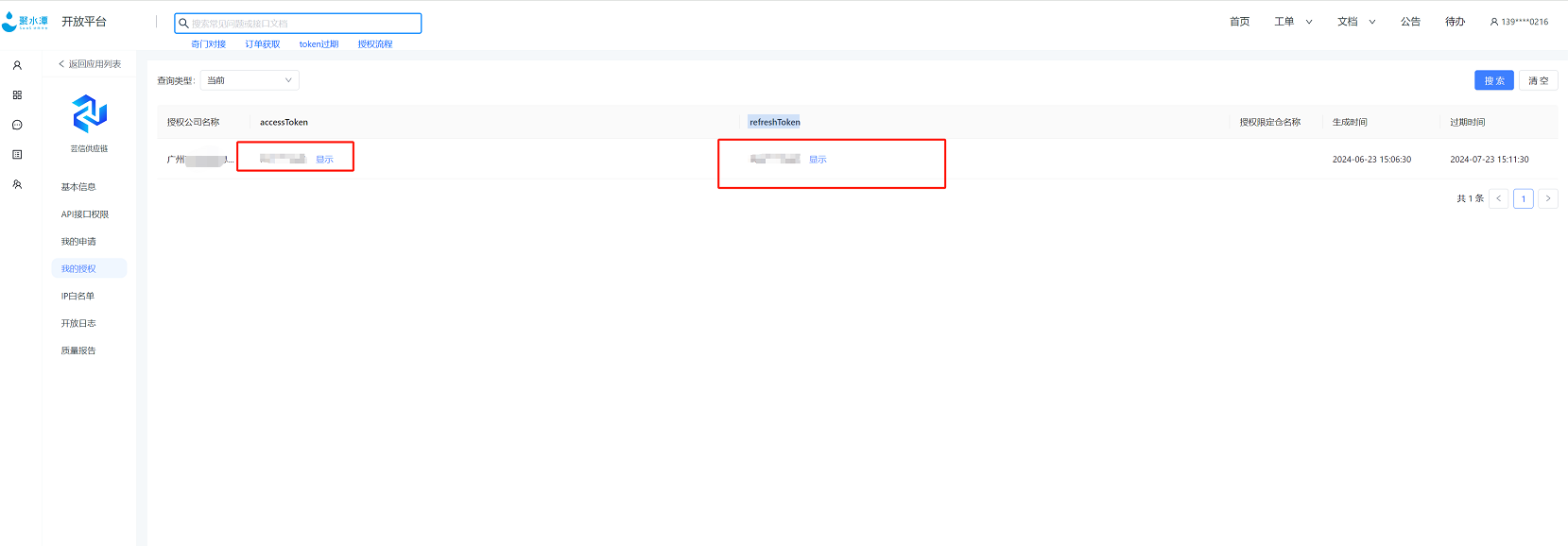Open 公告 in top navigation
Screen dimensions: 1568x546
1410,22
